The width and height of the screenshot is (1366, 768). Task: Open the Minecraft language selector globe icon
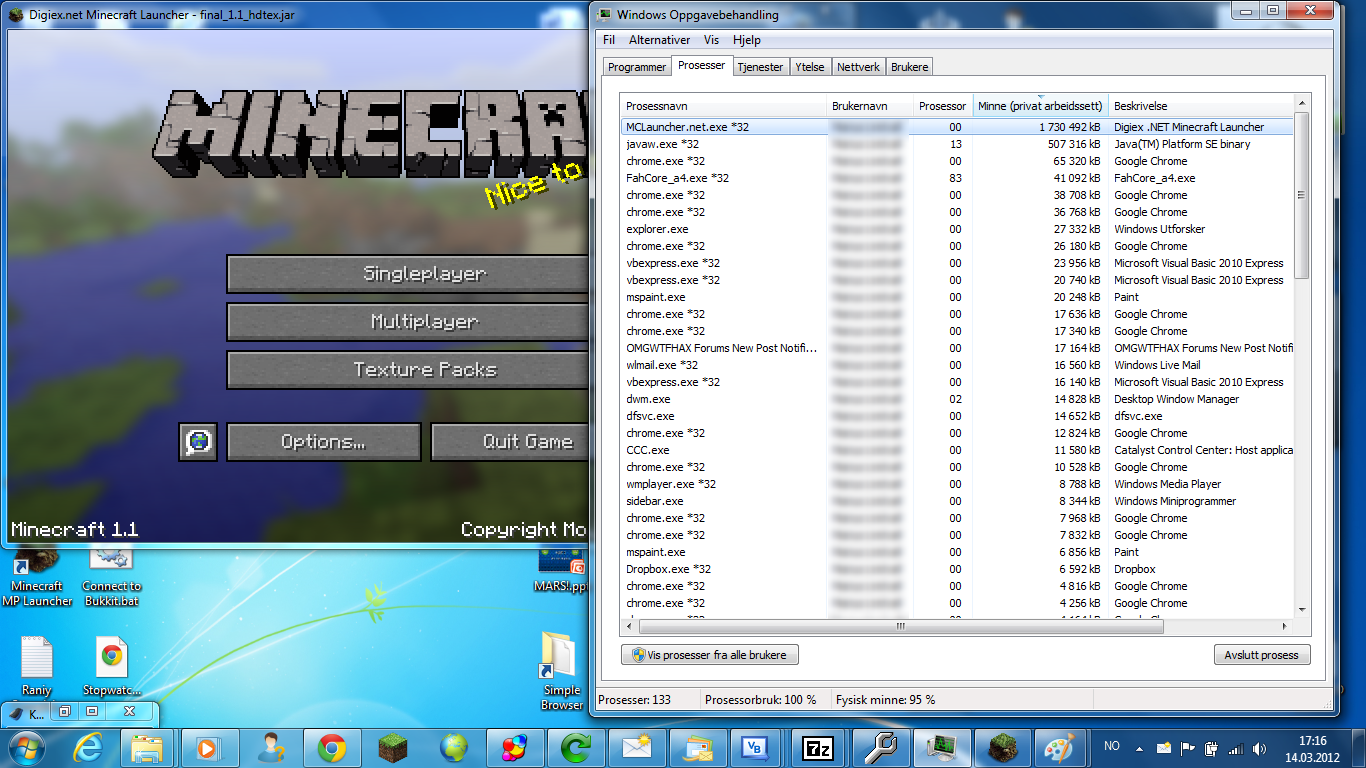point(198,442)
